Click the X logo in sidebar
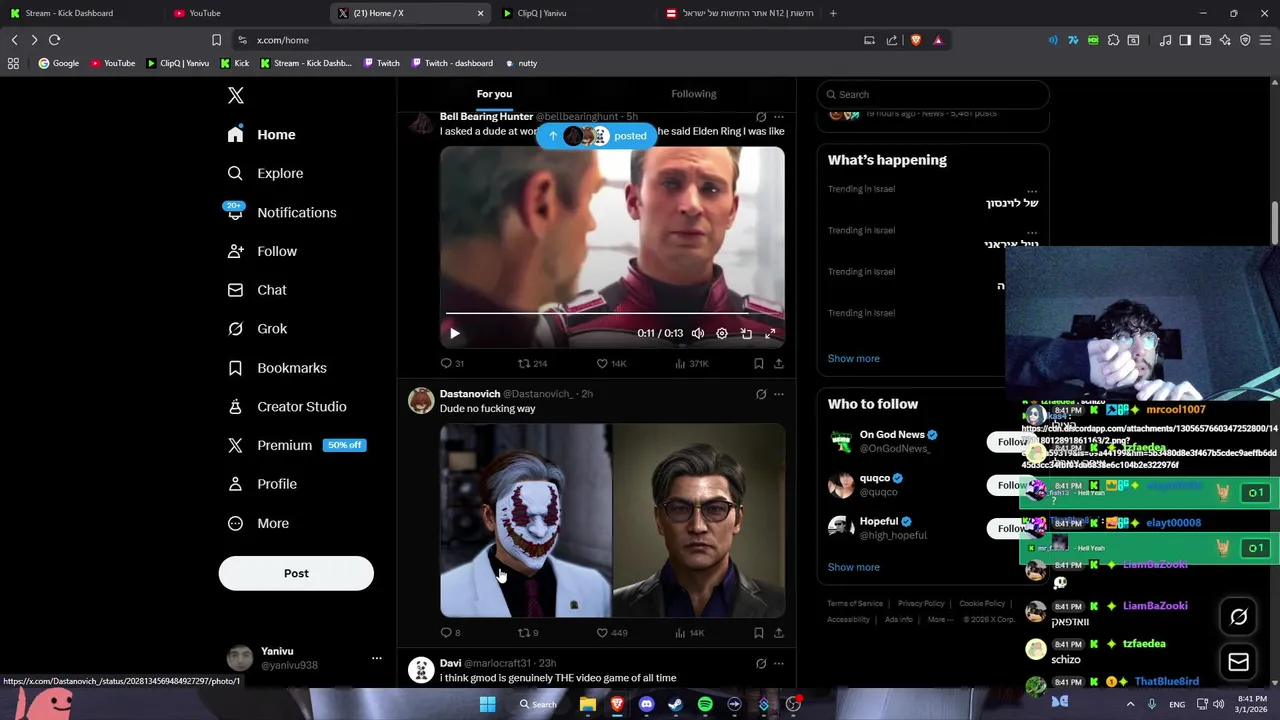1280x720 pixels. (236, 95)
